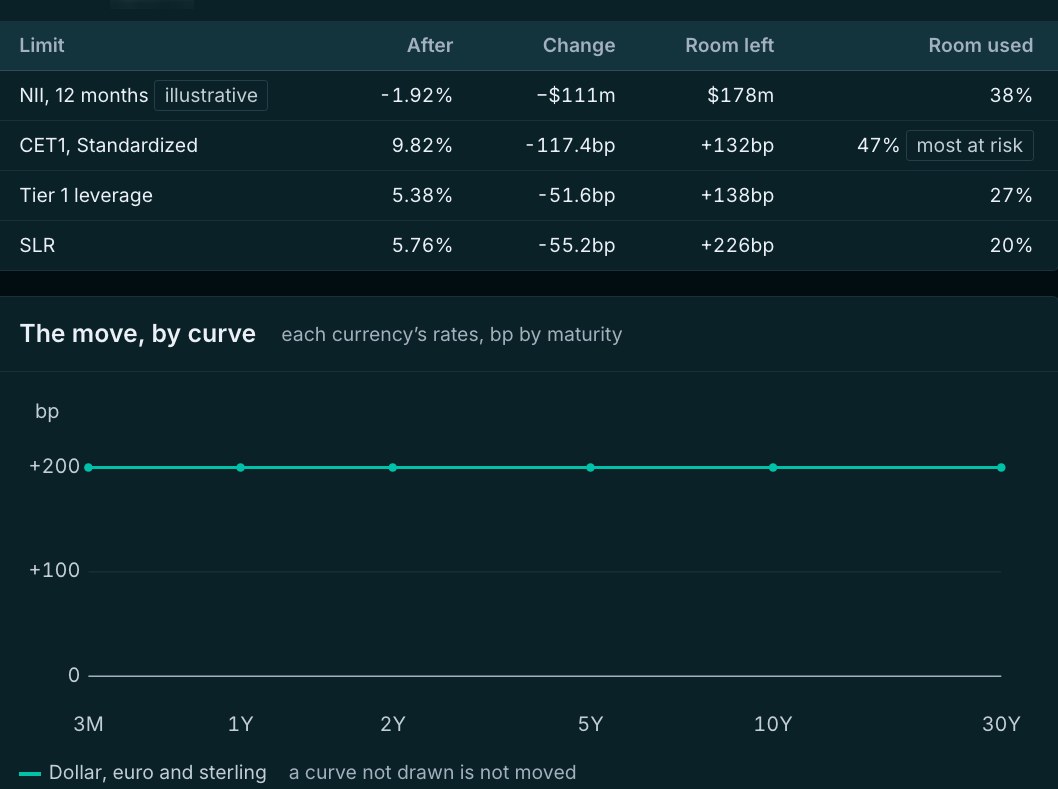Click the $178m Room left value

point(740,95)
